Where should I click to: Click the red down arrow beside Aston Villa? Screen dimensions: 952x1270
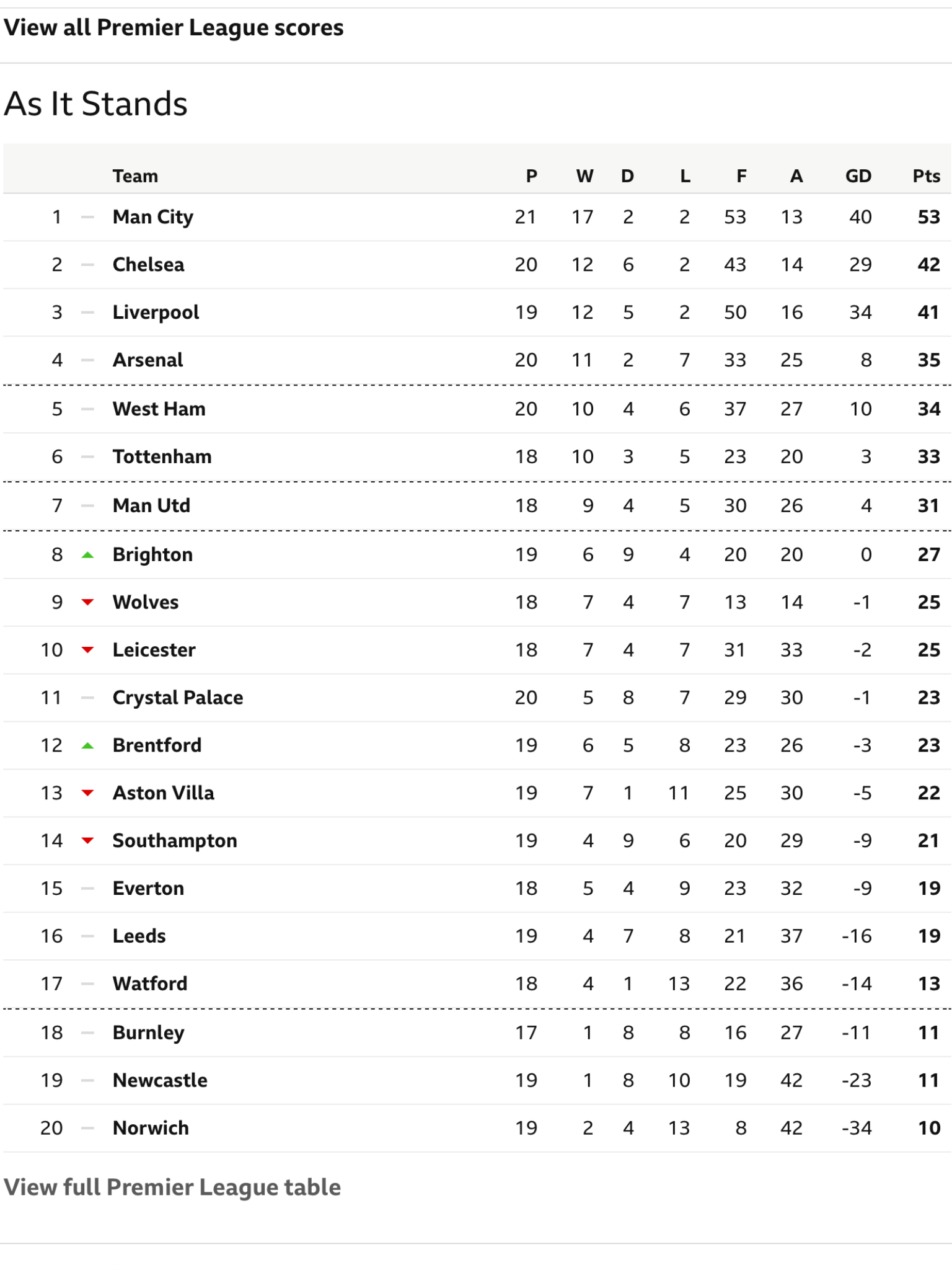point(87,793)
